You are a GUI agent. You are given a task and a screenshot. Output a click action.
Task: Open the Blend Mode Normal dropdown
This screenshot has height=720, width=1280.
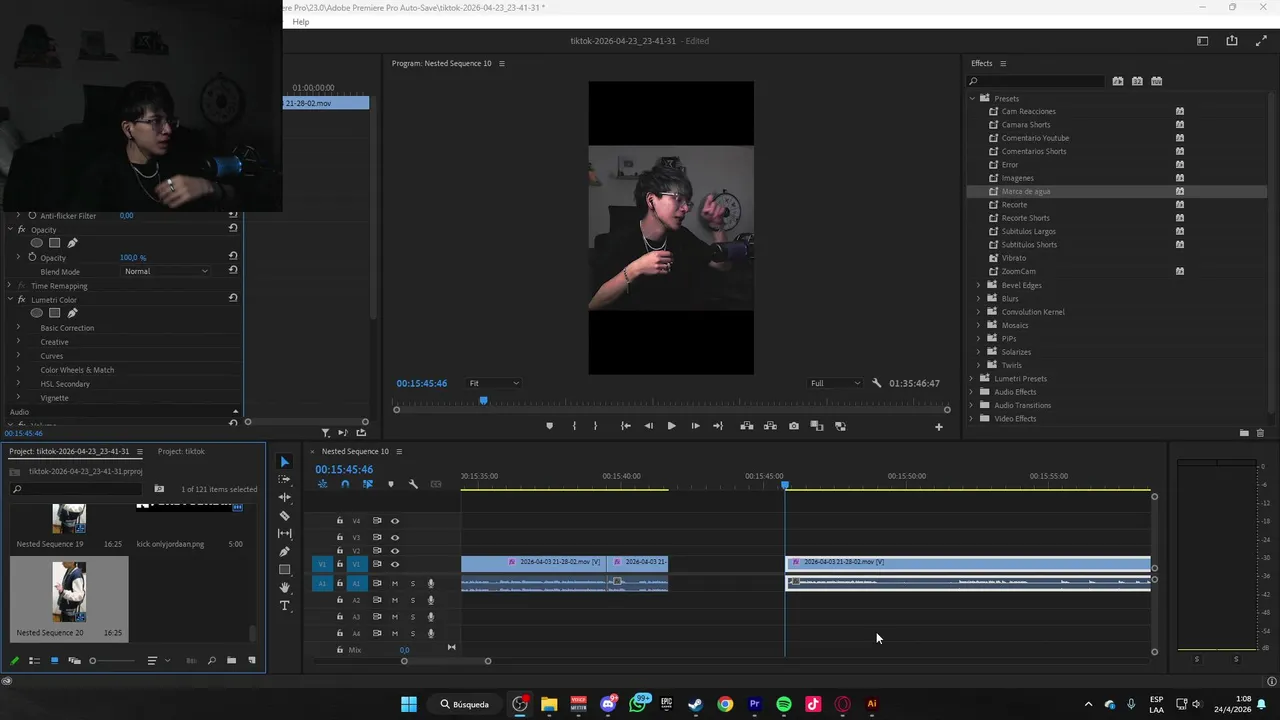tap(166, 272)
